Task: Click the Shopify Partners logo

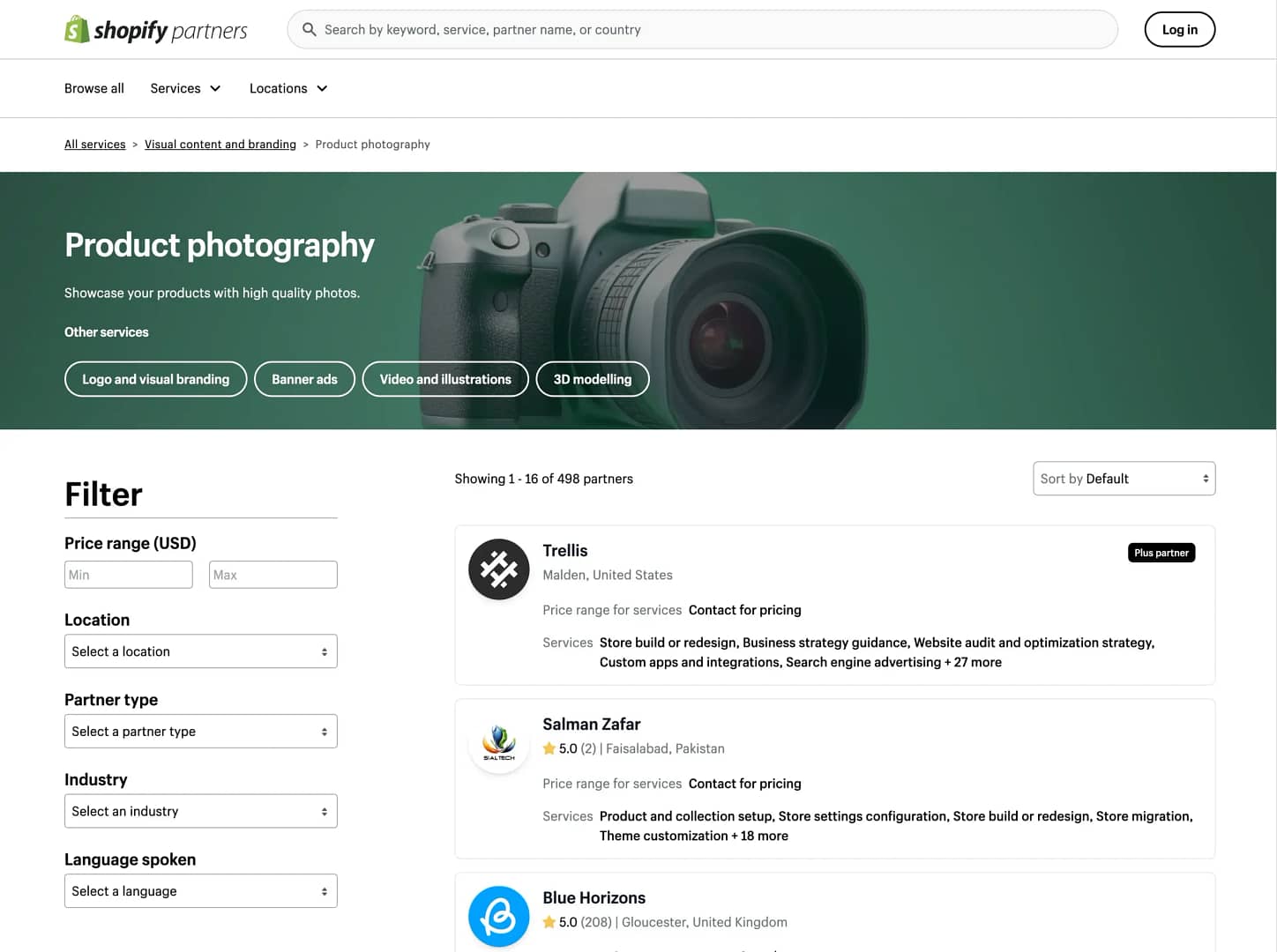Action: point(156,29)
